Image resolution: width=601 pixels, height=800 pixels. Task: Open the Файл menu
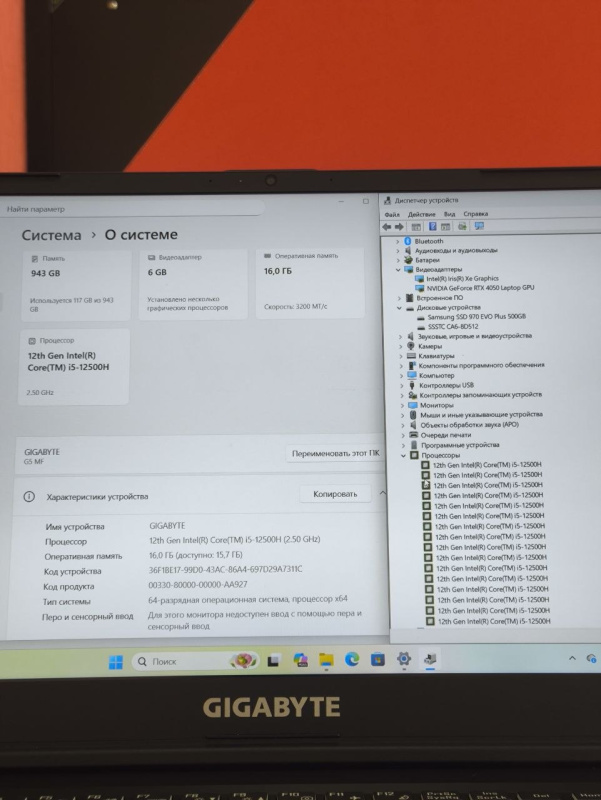[x=392, y=215]
